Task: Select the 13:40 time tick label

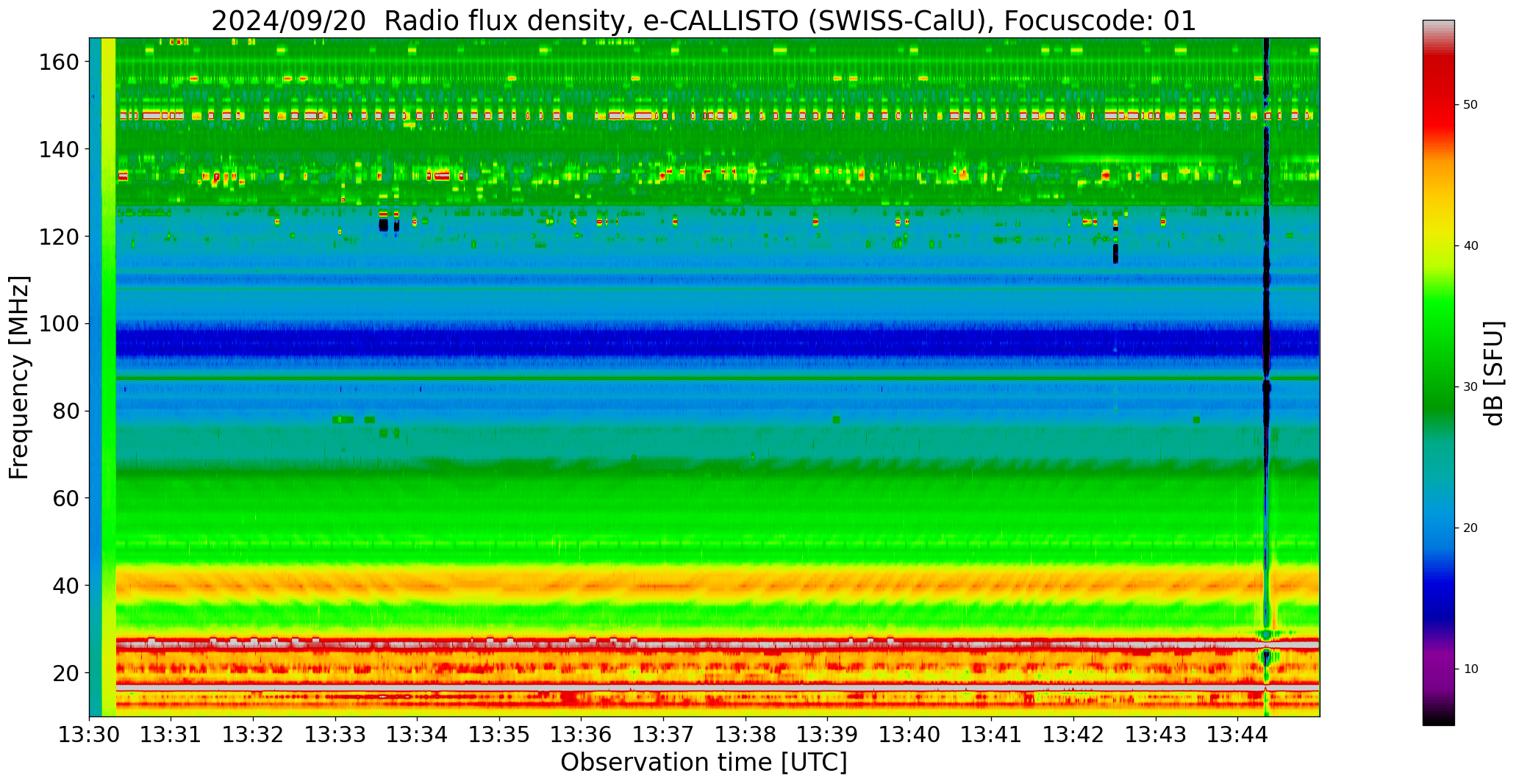Action: (x=909, y=734)
